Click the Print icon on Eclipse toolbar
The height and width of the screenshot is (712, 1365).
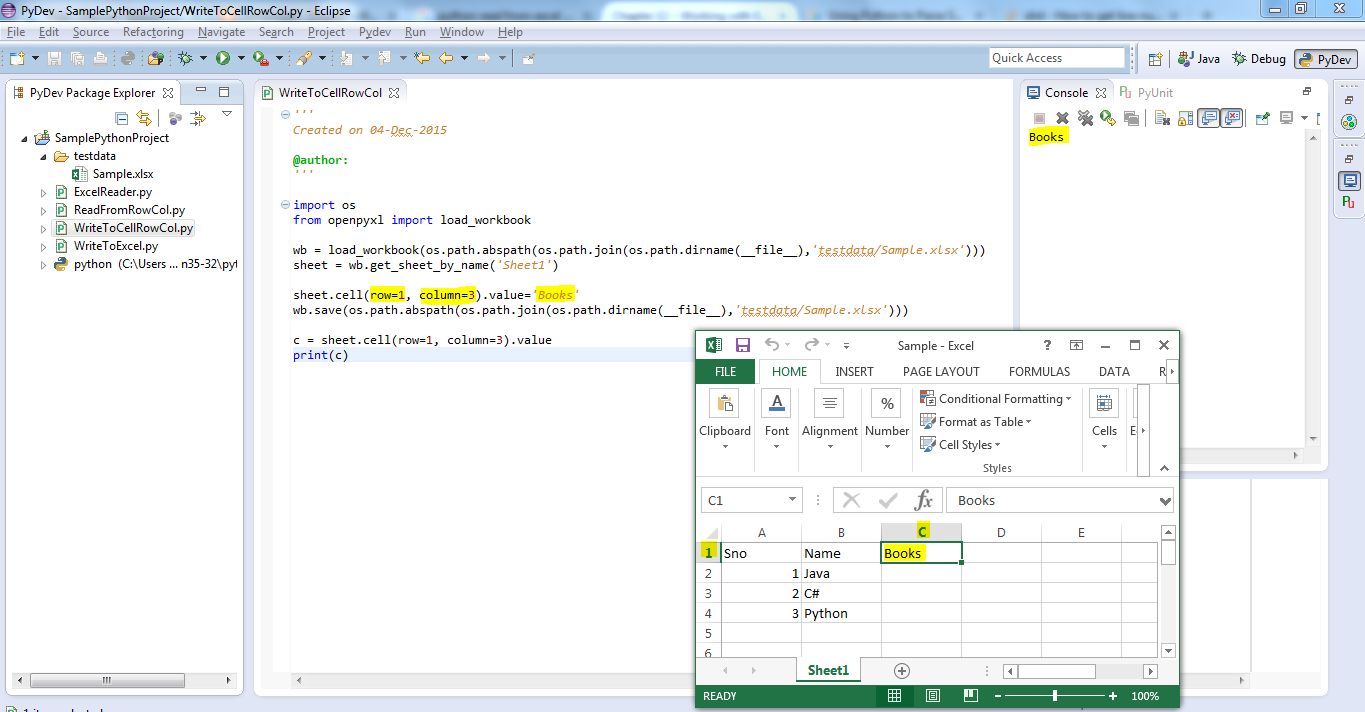100,58
